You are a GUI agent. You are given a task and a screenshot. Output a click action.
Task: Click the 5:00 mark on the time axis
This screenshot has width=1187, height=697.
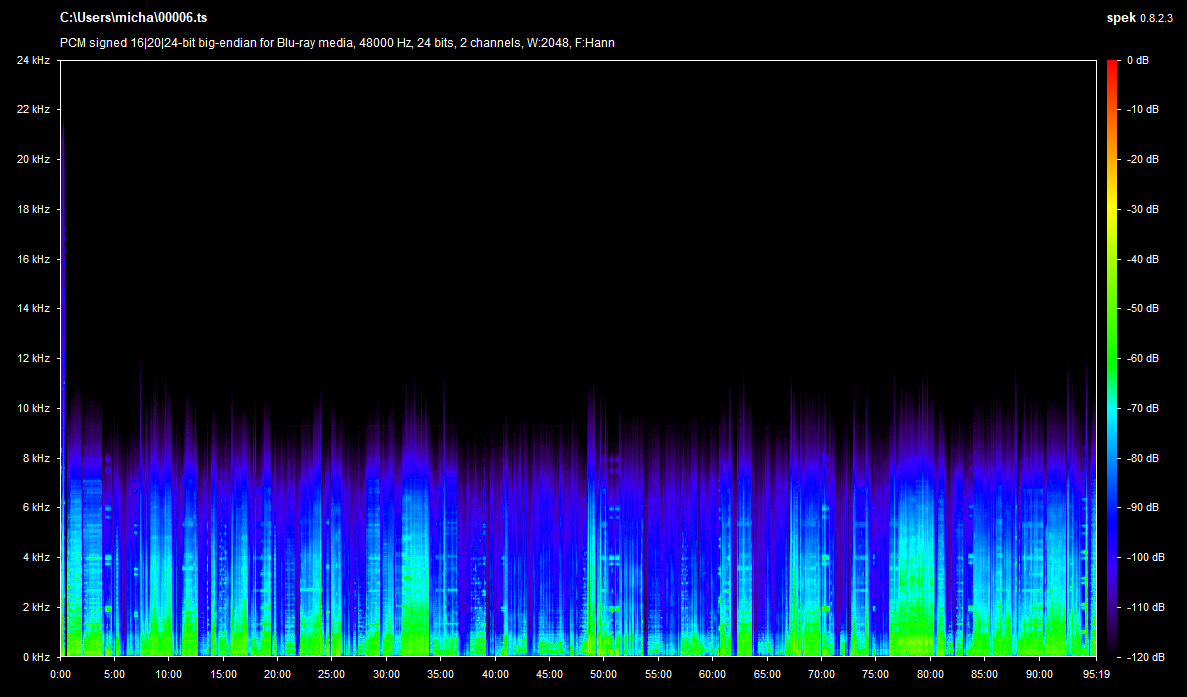pos(115,674)
